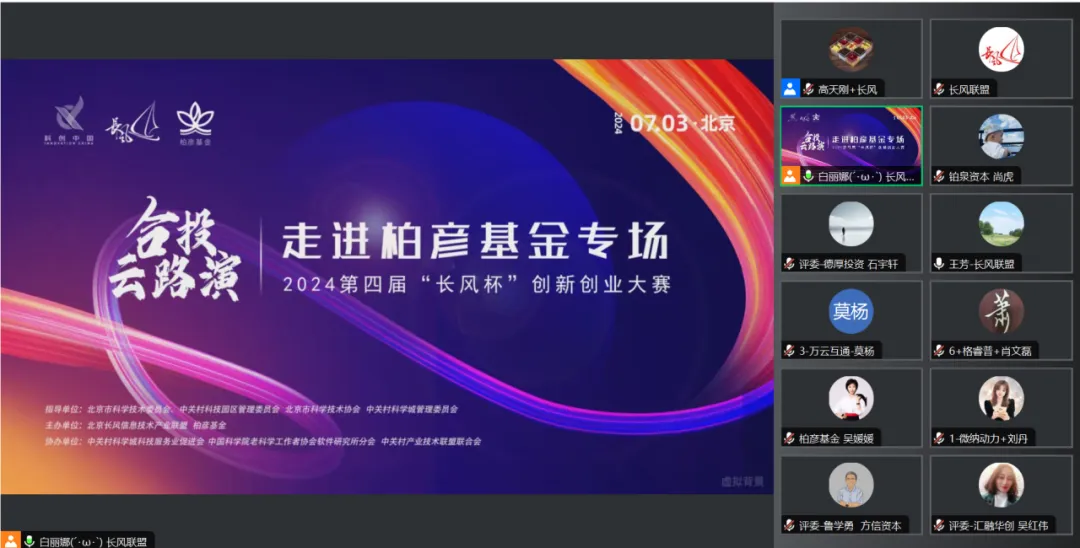Click the muted mic icon on the 长风联盟 logo tile

pos(939,89)
